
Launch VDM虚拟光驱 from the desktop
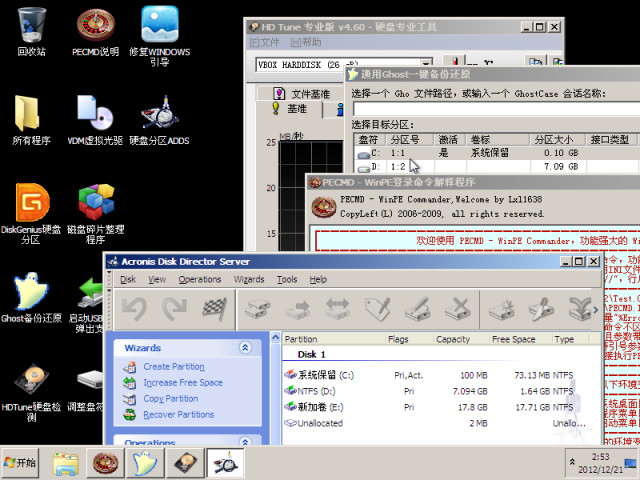point(95,120)
